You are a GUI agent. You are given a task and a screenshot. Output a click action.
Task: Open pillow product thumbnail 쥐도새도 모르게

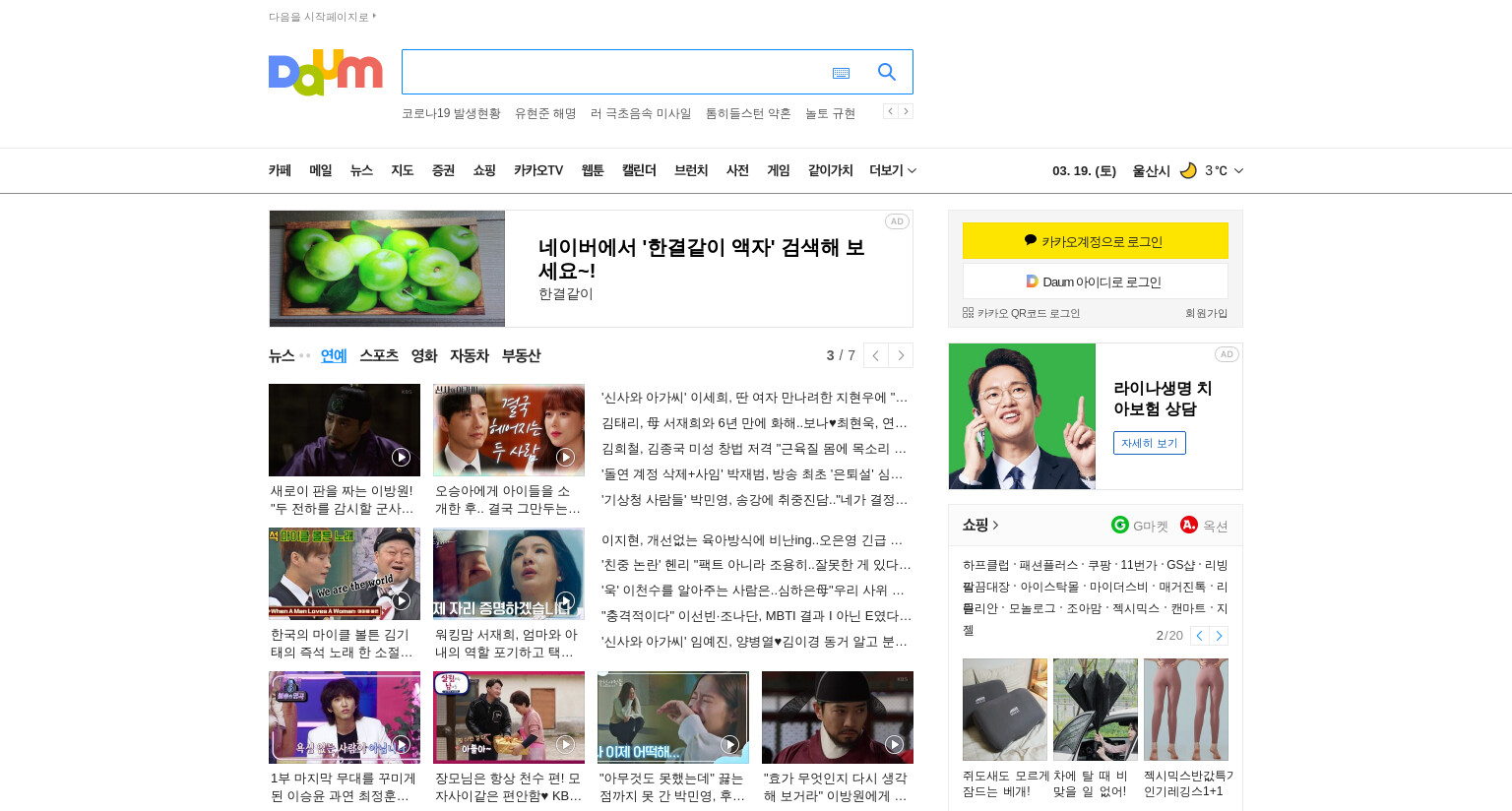tap(1005, 710)
